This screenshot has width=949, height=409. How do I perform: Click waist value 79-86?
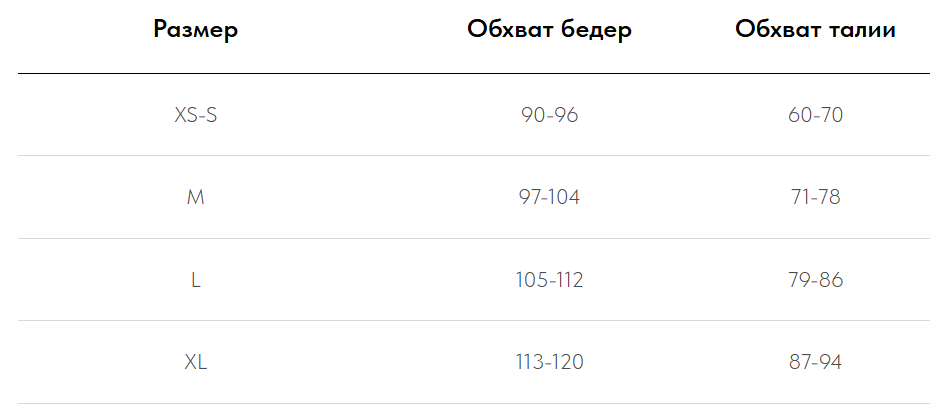pyautogui.click(x=816, y=280)
